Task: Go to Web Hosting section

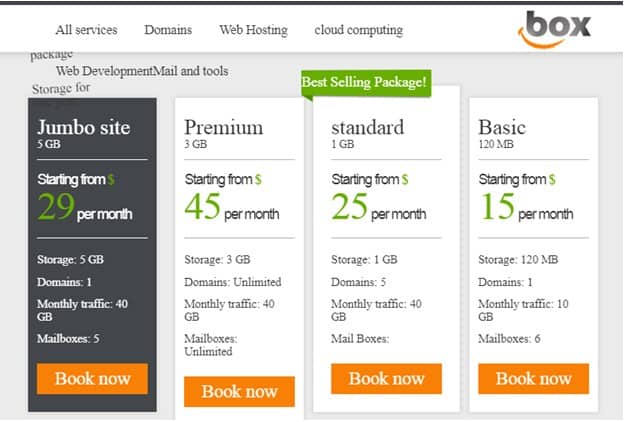Action: coord(254,30)
